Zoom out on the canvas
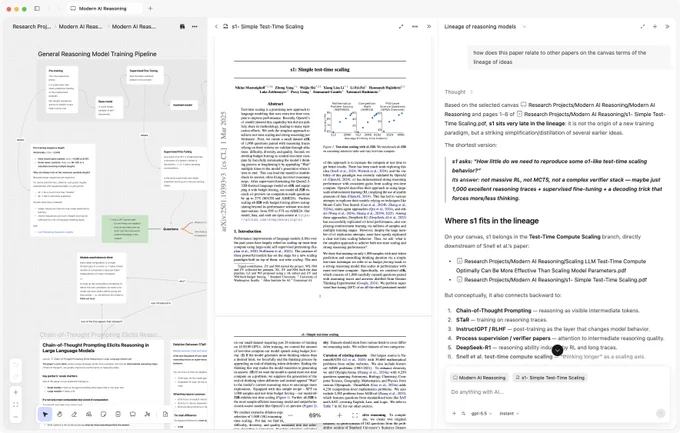The image size is (680, 433). coord(16,417)
